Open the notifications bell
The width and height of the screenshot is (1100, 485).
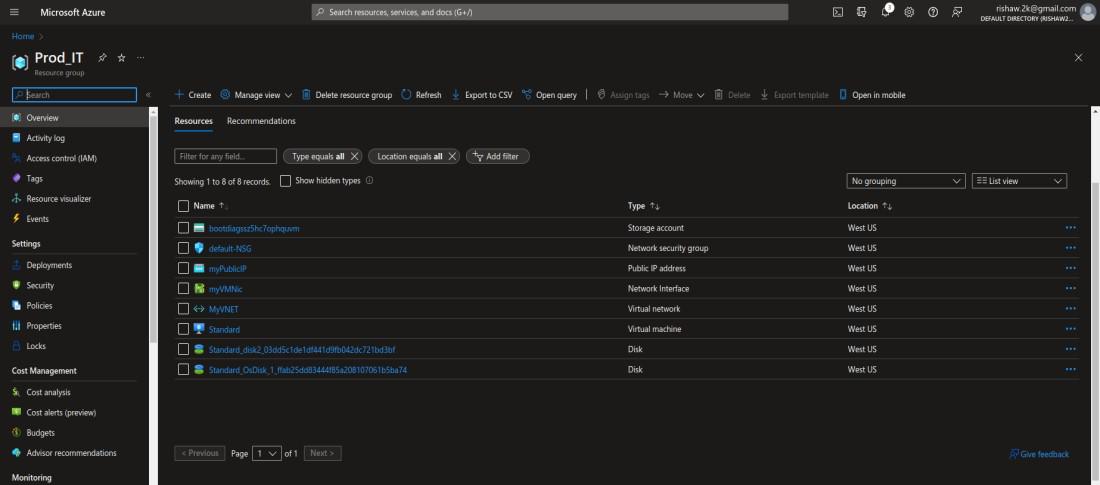coord(885,12)
